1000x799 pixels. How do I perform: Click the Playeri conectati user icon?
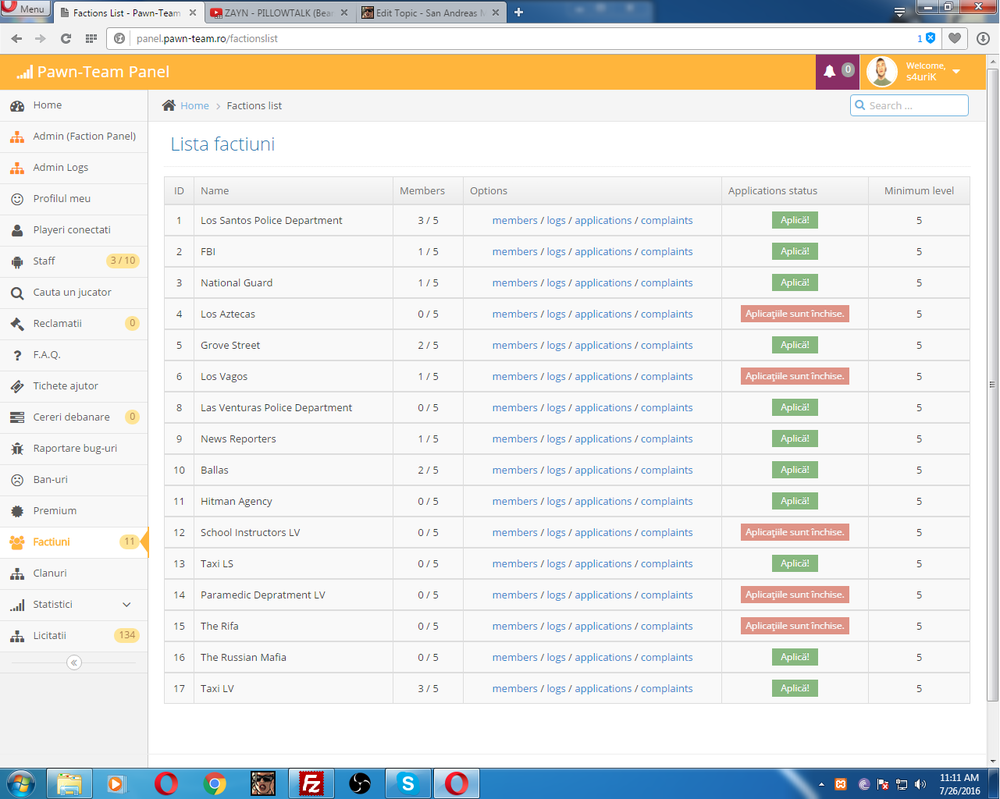(x=17, y=230)
